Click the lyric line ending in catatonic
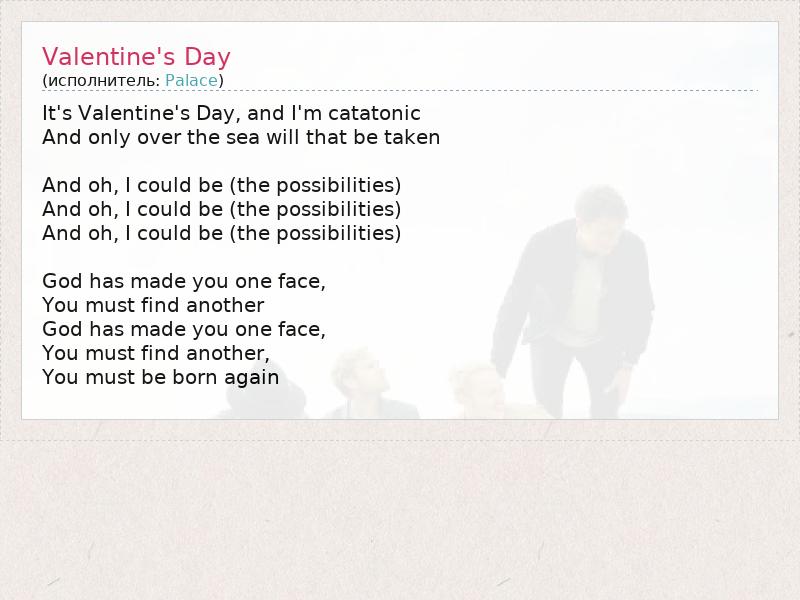 (231, 113)
